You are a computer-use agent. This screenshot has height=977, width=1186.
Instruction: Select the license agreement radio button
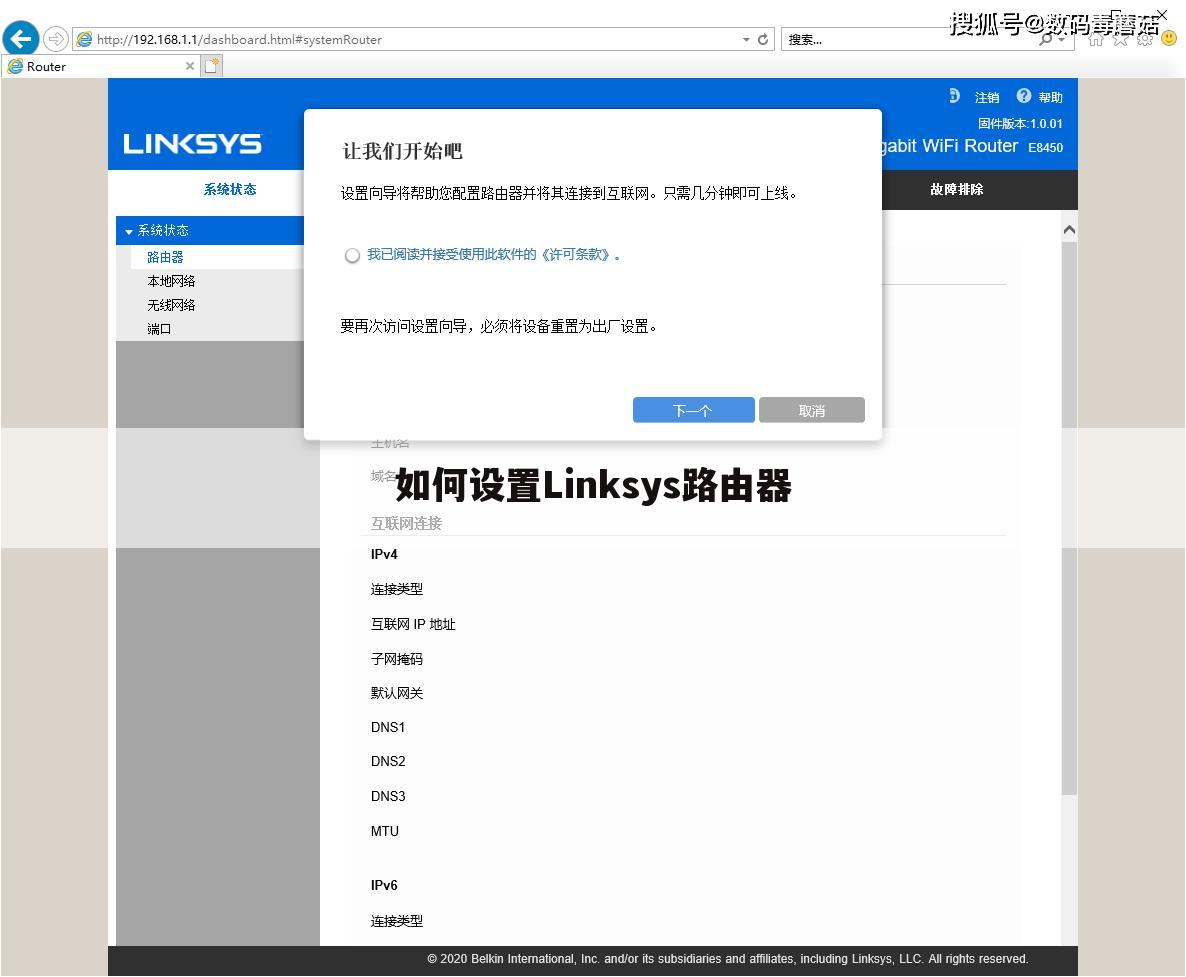coord(352,255)
